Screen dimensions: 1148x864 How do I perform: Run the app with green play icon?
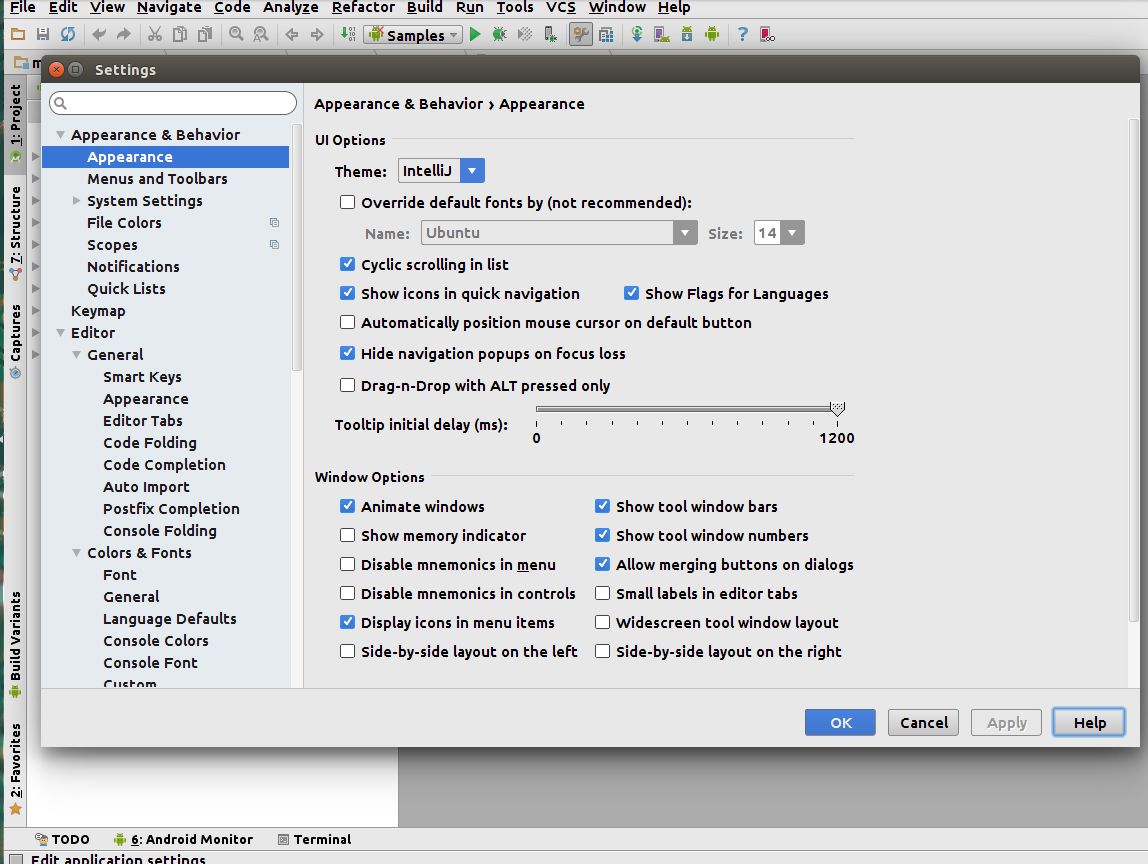point(475,34)
